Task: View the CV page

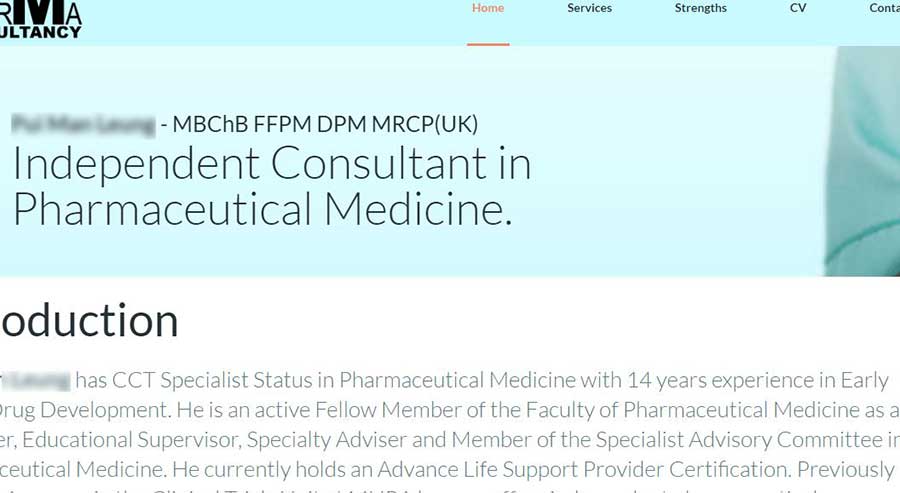Action: pos(798,8)
